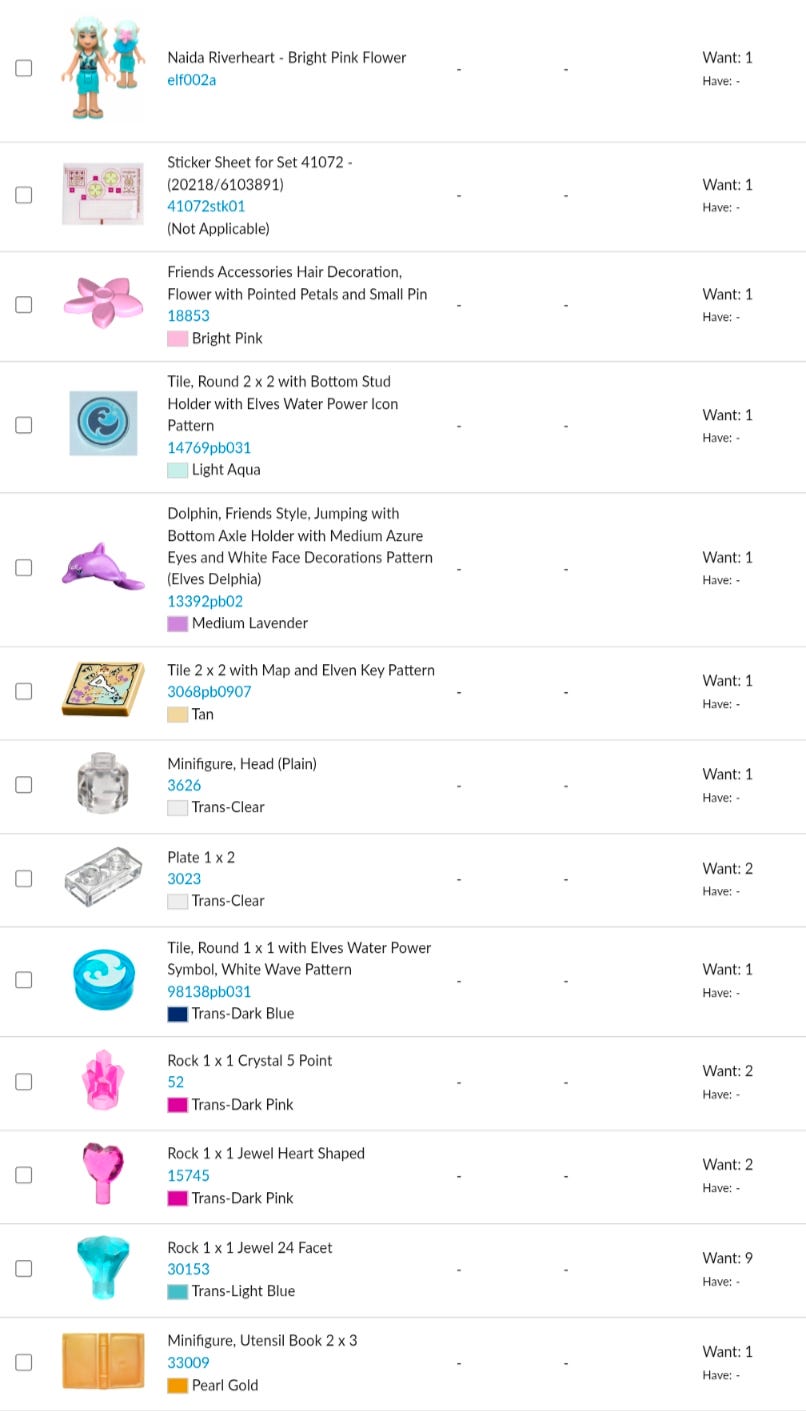
Task: Click the trans-clear minifigure head image
Action: [103, 784]
